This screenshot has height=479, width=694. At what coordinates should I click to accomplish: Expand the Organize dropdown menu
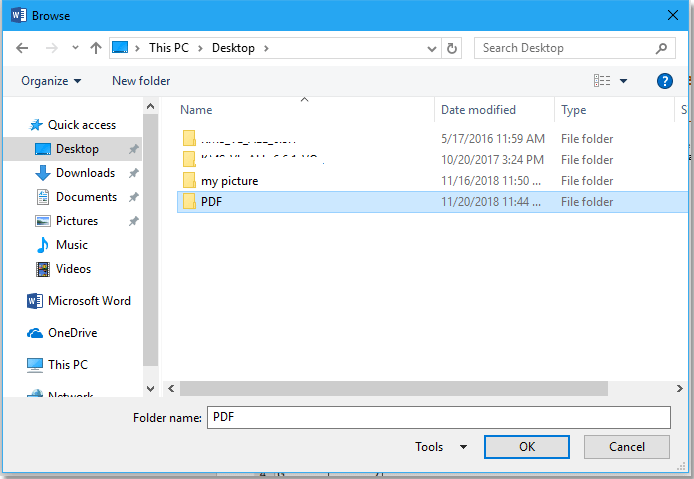pos(51,81)
